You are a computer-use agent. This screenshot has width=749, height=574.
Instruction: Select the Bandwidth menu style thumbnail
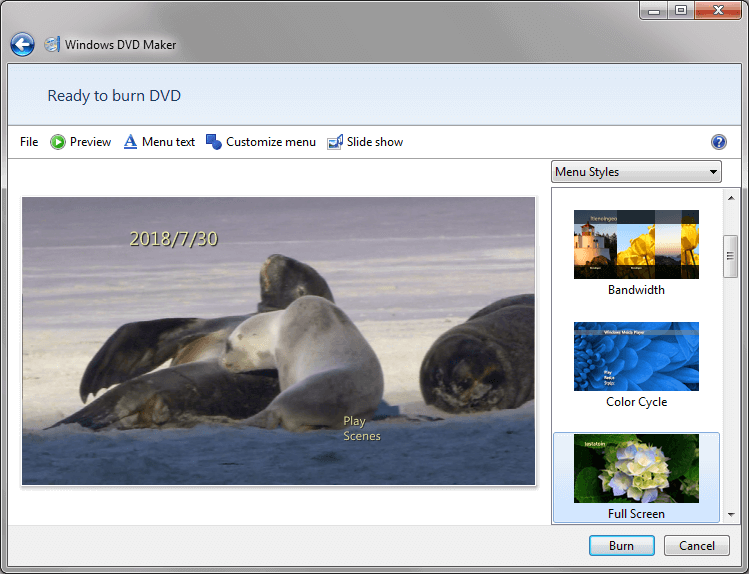pos(636,244)
